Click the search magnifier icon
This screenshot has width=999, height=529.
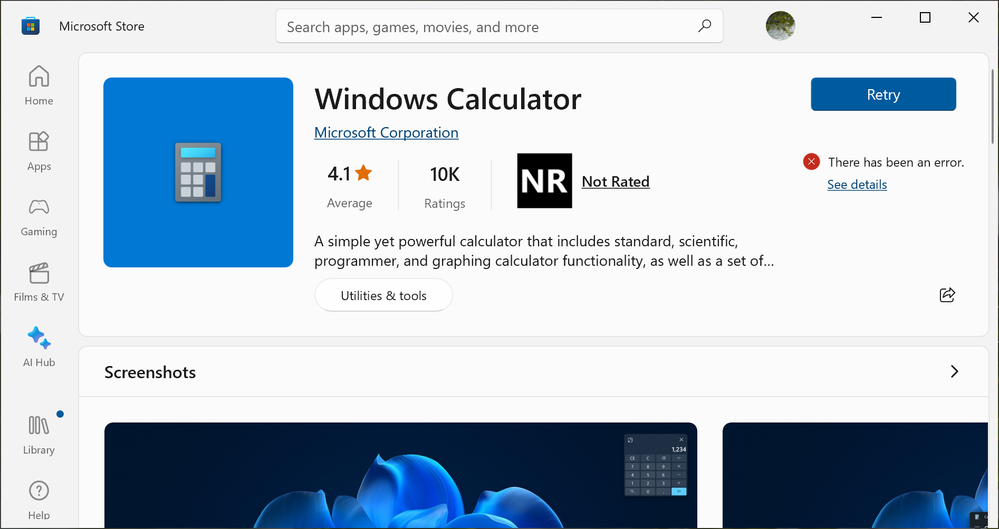[x=704, y=26]
